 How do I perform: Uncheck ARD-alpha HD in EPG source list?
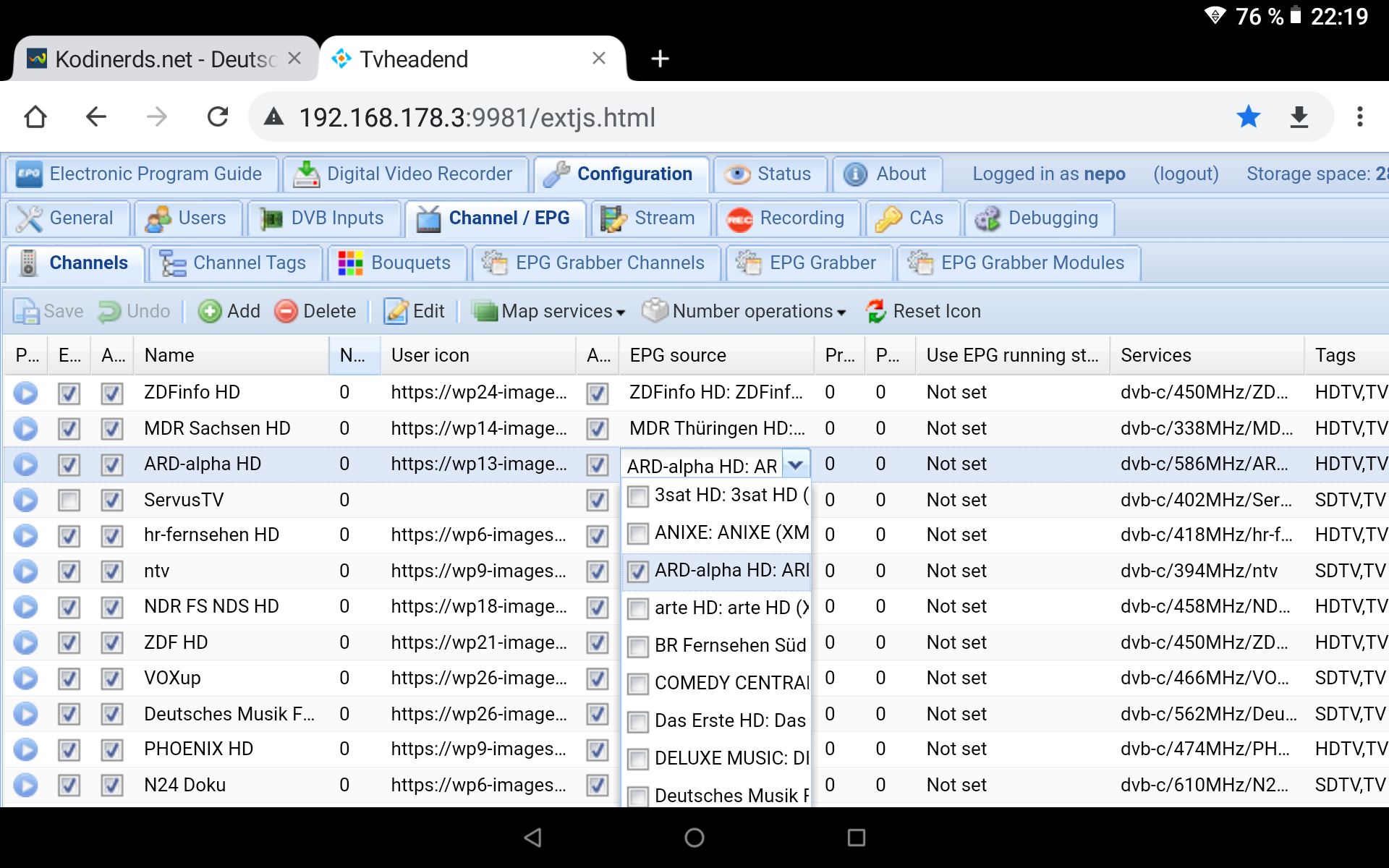(x=637, y=572)
